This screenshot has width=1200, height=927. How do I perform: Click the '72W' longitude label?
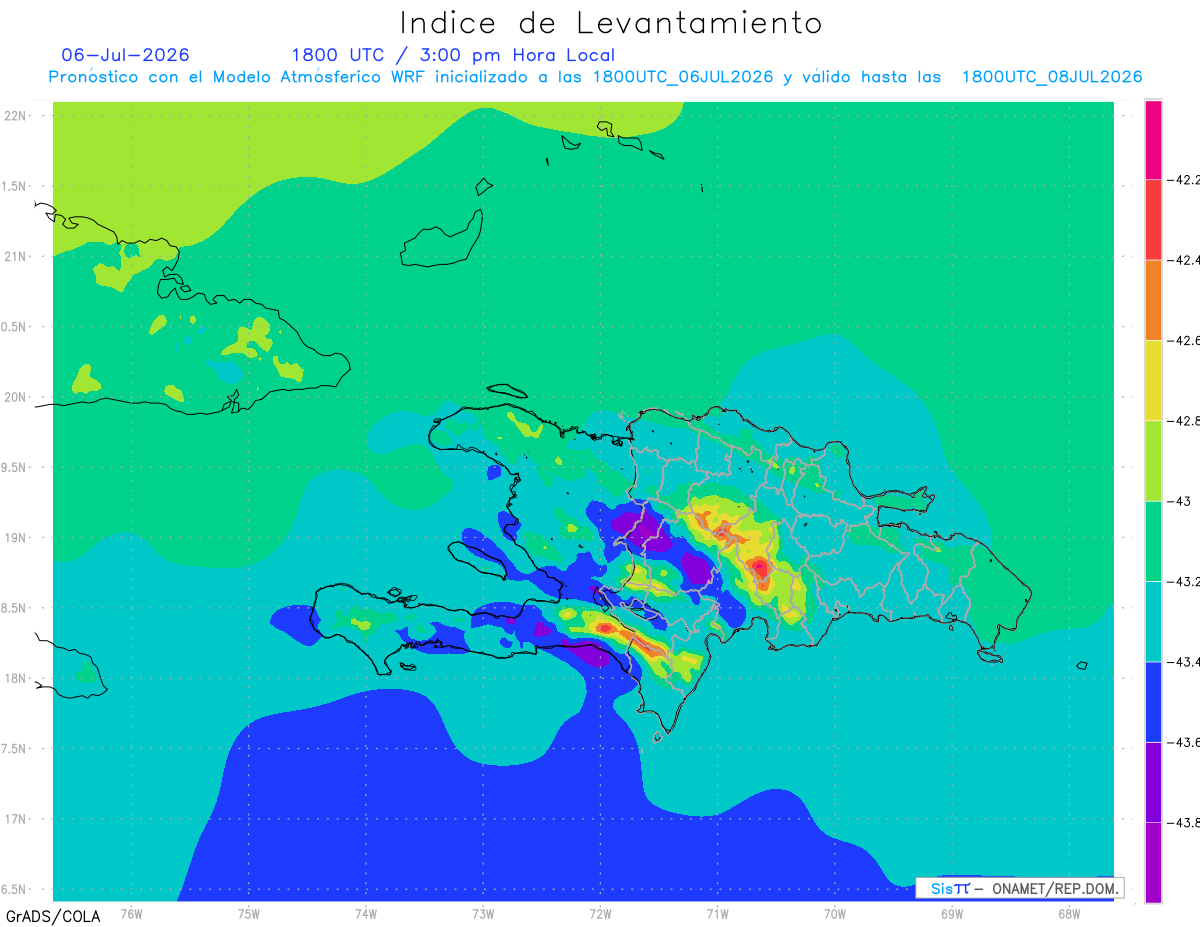pos(600,914)
